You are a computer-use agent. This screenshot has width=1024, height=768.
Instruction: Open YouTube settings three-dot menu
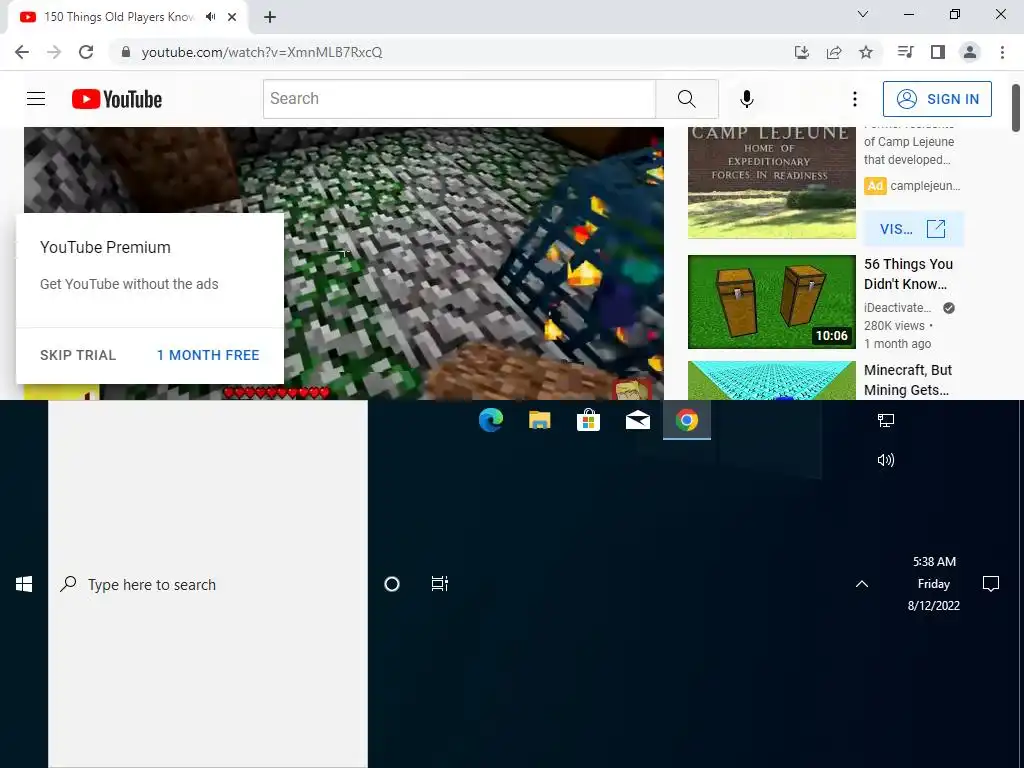(x=854, y=99)
